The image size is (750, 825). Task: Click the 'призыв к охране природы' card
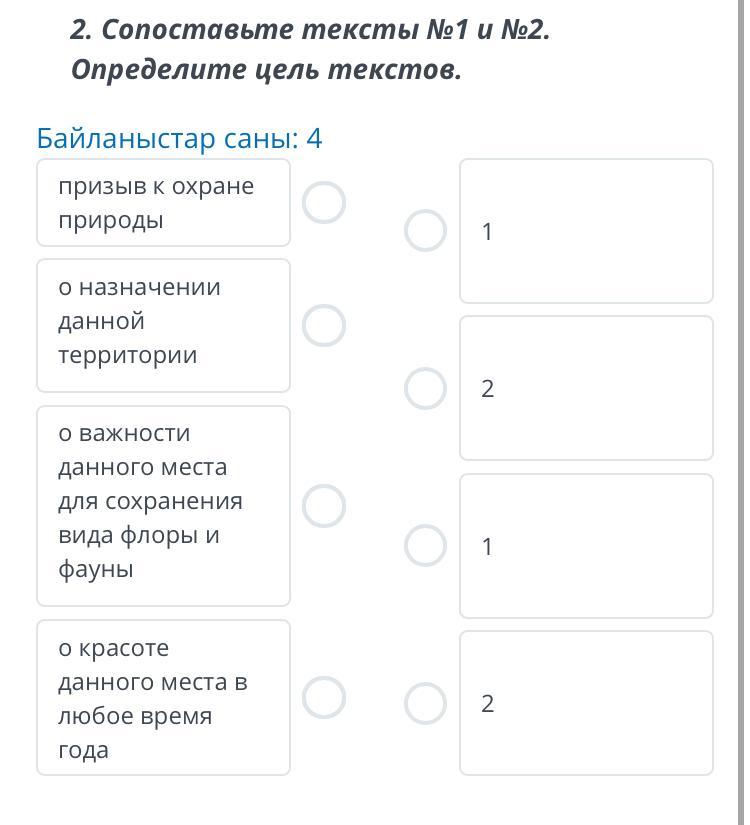click(x=163, y=203)
